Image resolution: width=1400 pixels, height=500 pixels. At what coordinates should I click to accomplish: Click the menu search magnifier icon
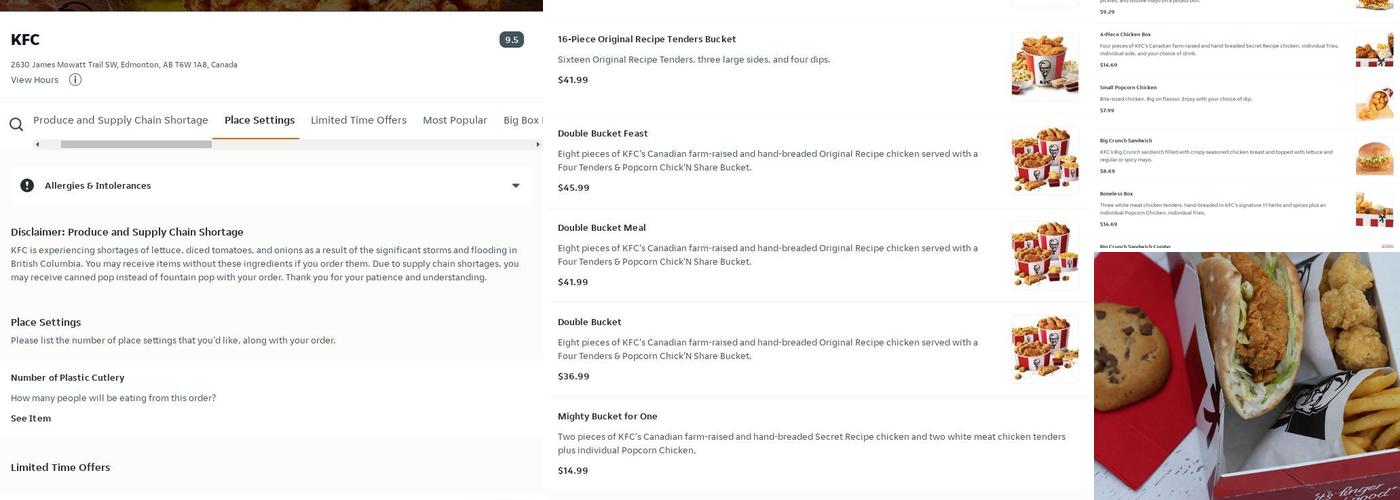pyautogui.click(x=16, y=124)
